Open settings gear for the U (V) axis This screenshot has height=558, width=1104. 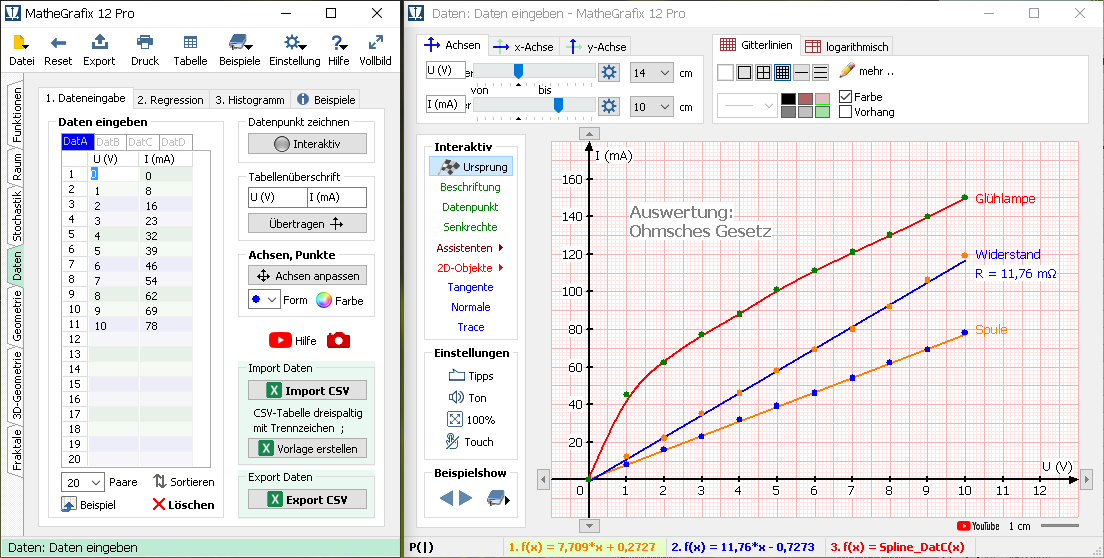click(x=608, y=71)
